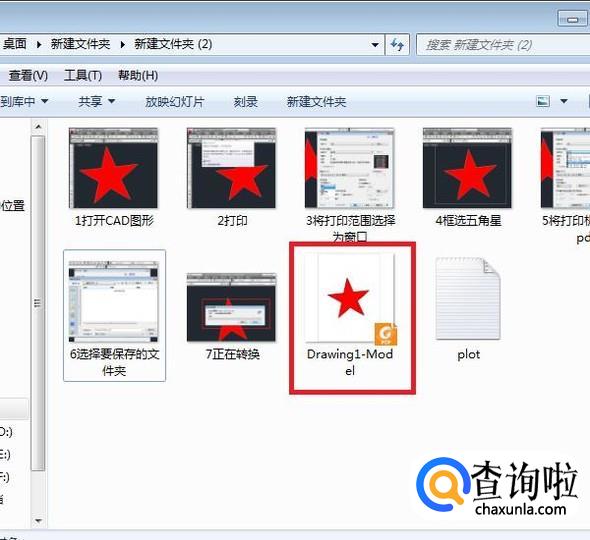Click the change view icon in toolbar

click(543, 101)
